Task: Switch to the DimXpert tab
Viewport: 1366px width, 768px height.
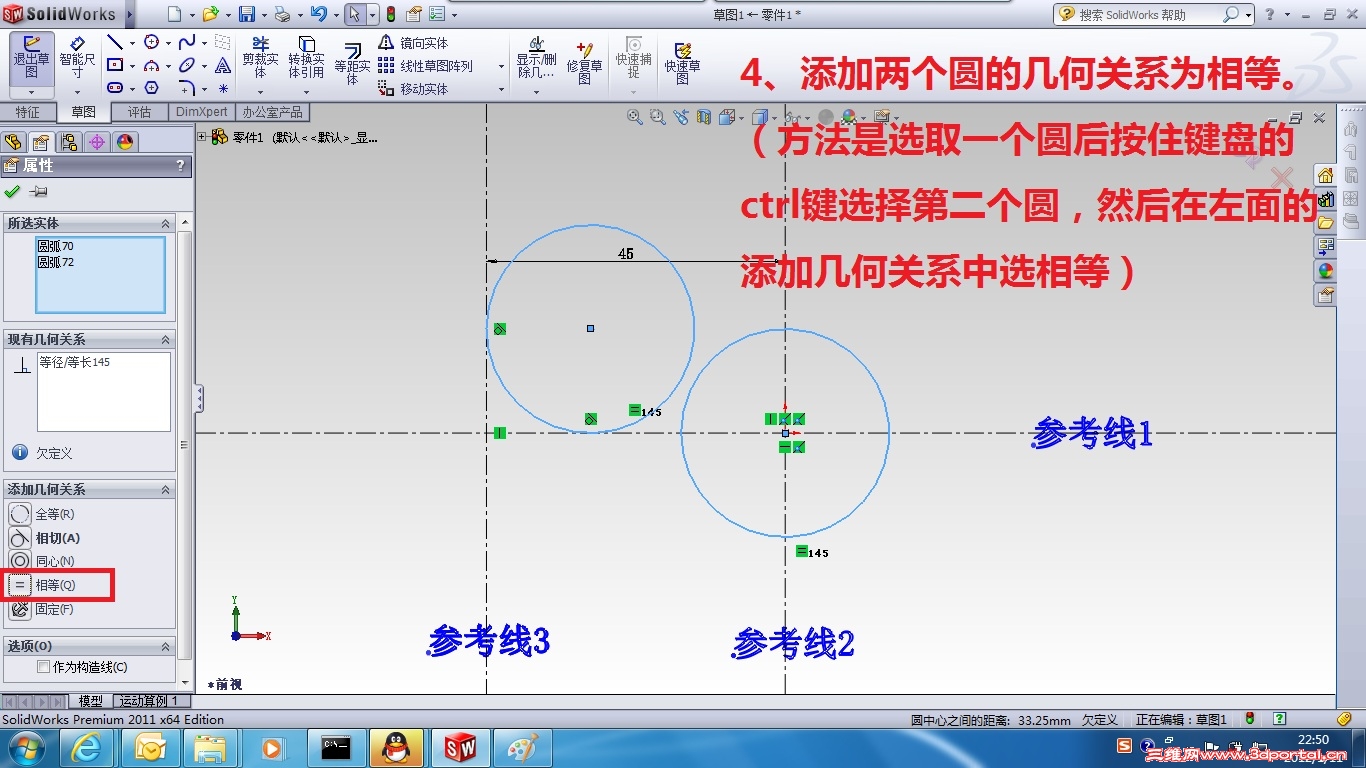Action: click(202, 112)
